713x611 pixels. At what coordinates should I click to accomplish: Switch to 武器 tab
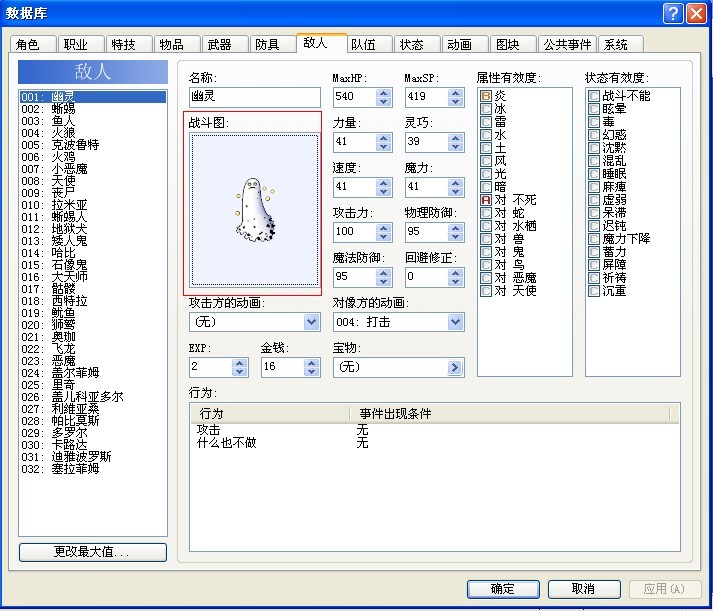[x=225, y=45]
